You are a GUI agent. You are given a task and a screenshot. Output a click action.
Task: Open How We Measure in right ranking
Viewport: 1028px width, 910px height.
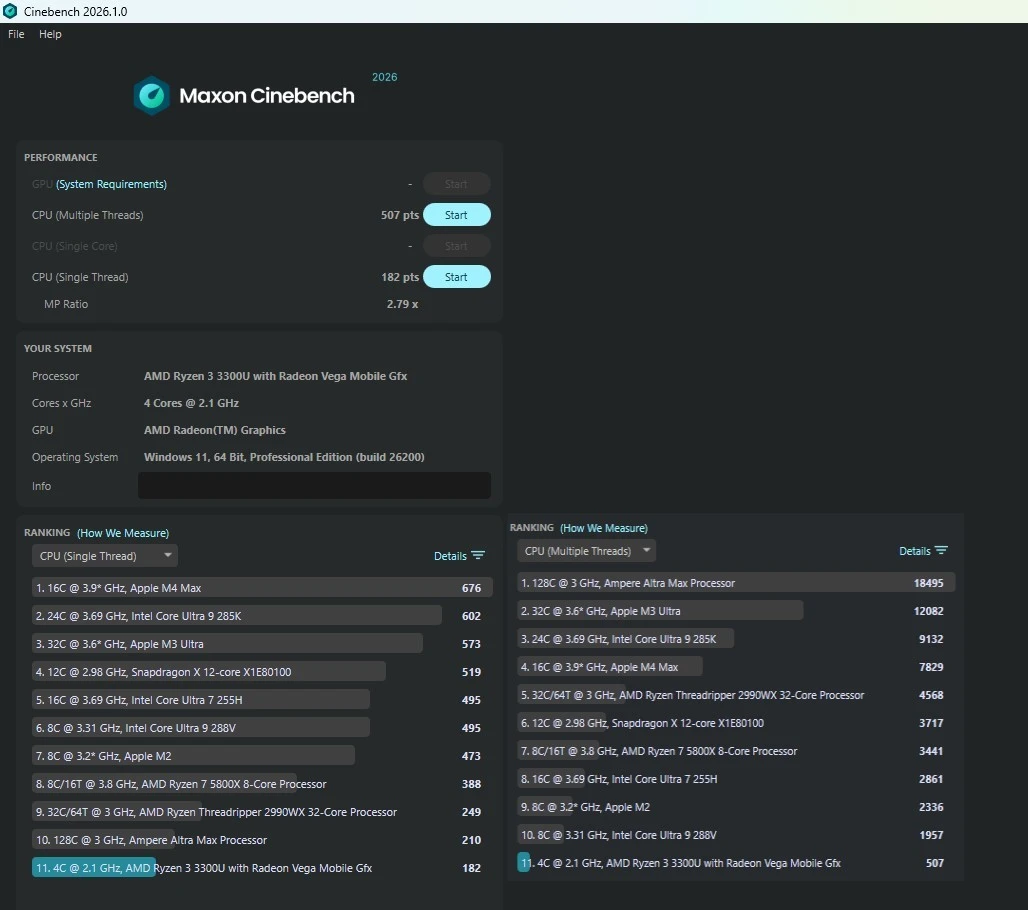tap(604, 528)
